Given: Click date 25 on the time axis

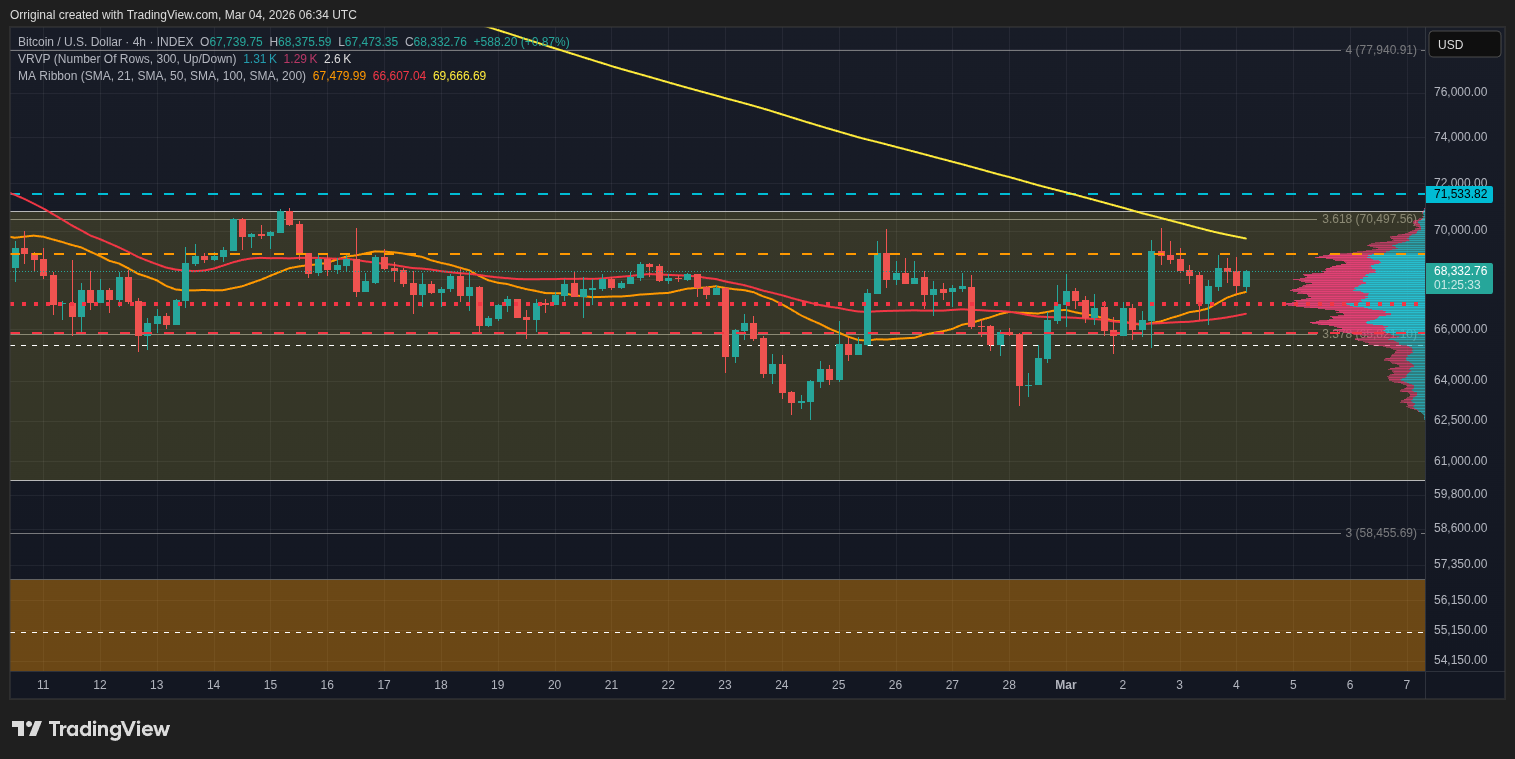Looking at the screenshot, I should click(x=839, y=685).
